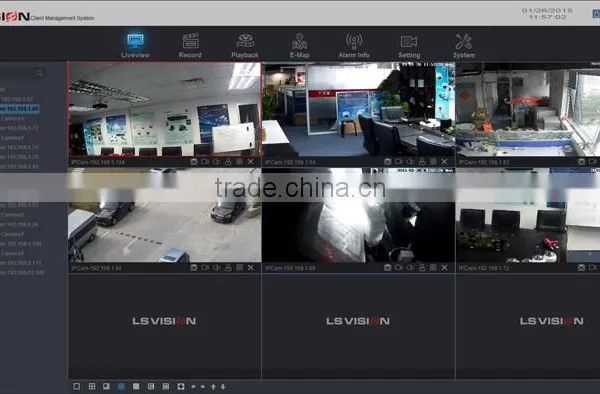
Task: Open the System tools tab
Action: point(464,46)
